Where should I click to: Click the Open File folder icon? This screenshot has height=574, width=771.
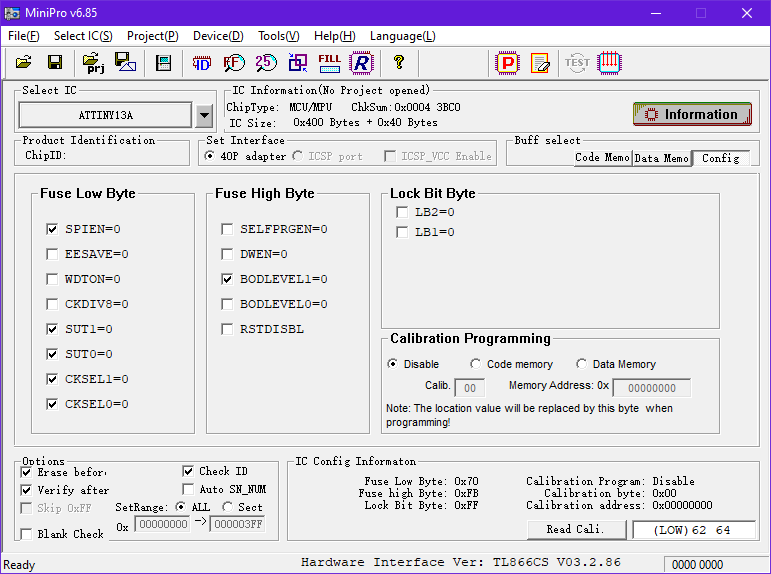24,63
